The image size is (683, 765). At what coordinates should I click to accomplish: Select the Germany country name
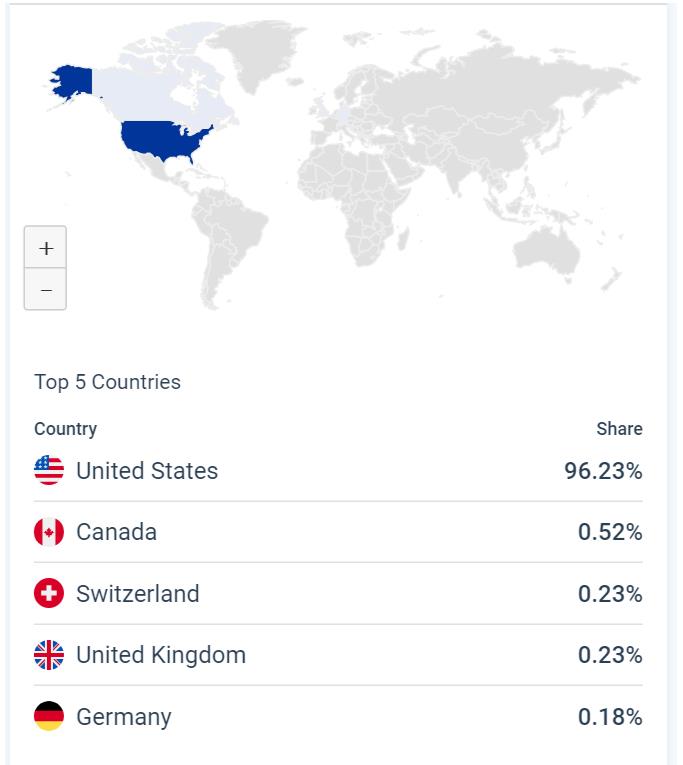pos(124,717)
